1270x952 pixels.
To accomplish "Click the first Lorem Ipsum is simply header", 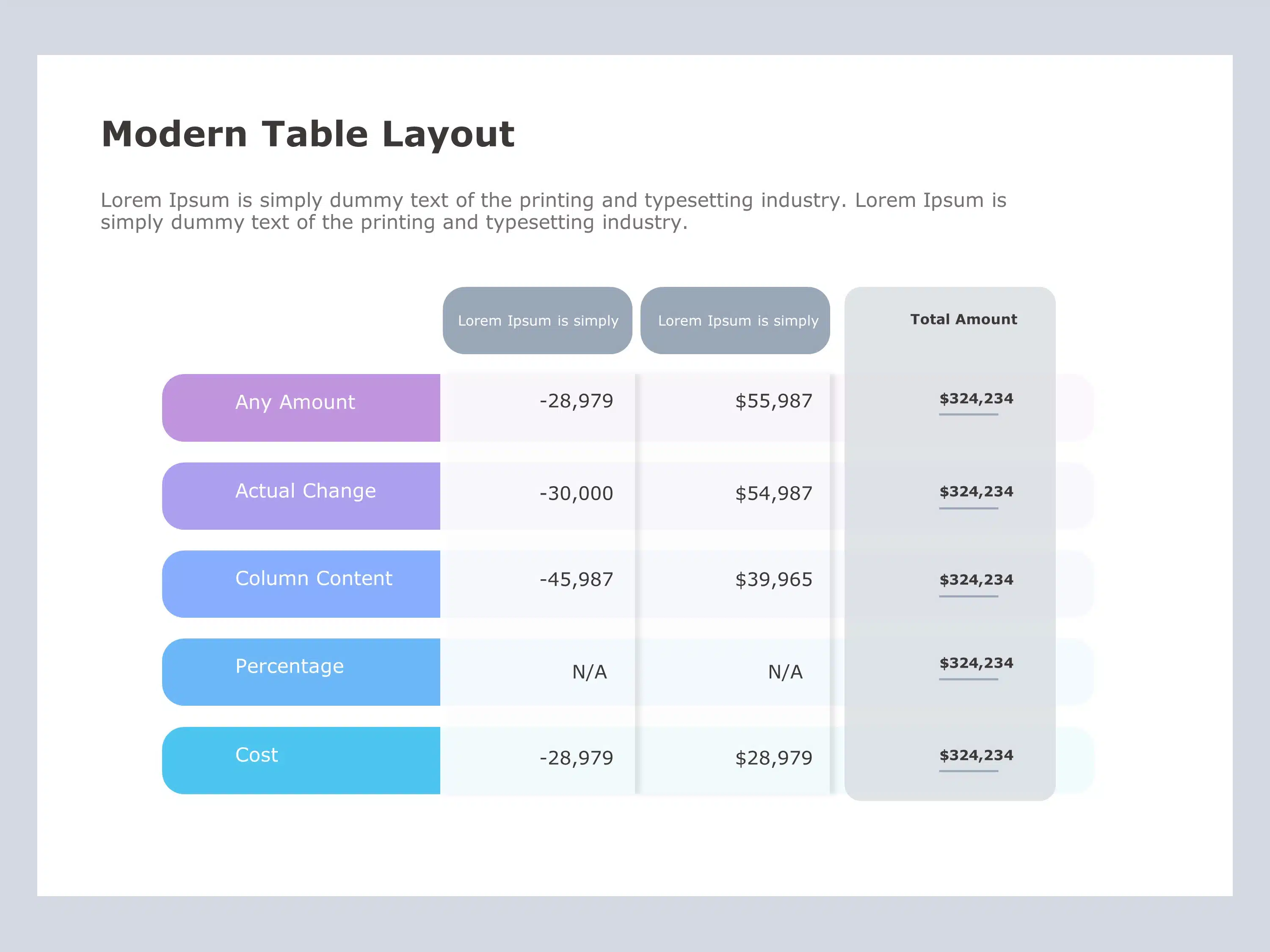I will click(x=537, y=321).
